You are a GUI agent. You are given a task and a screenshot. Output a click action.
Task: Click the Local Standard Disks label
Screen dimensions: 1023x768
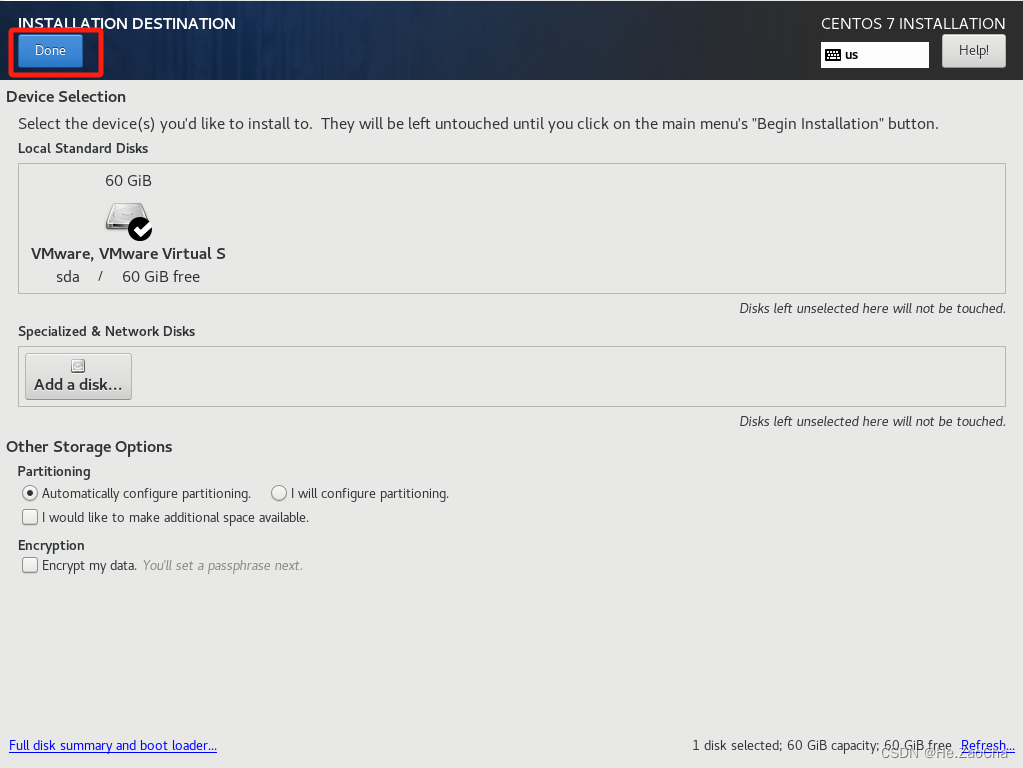tap(83, 148)
